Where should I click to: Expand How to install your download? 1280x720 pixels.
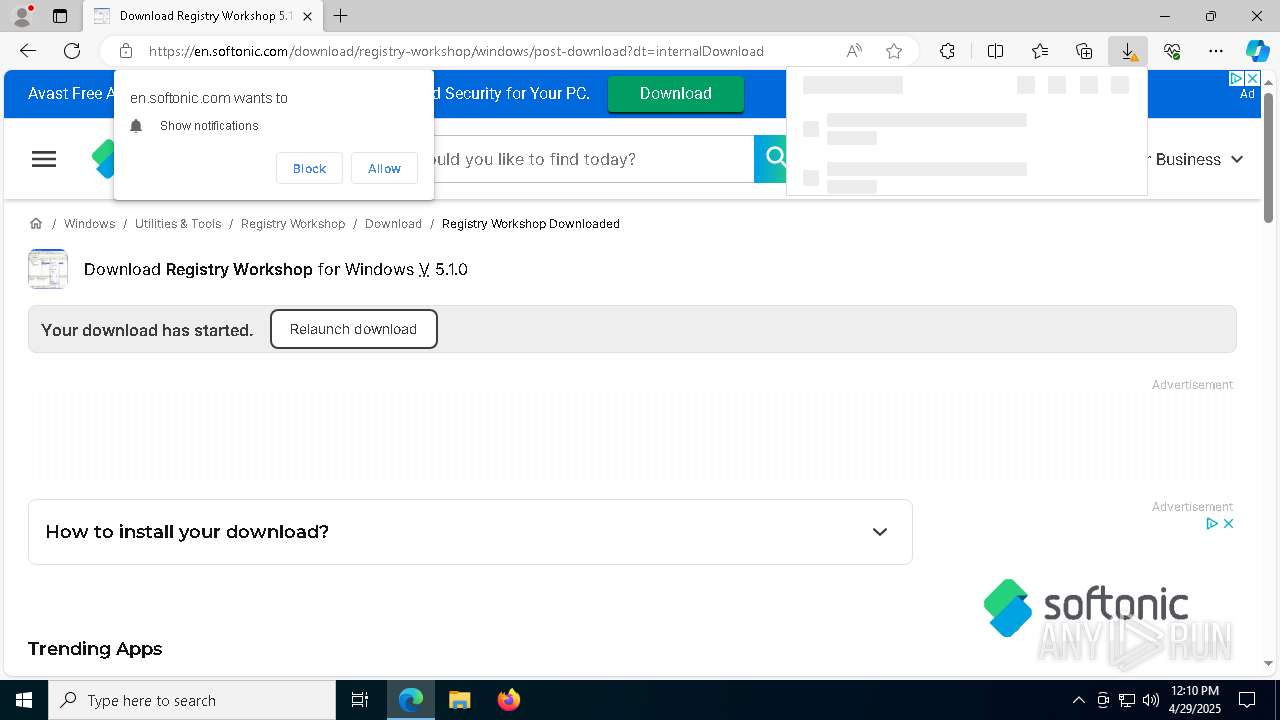click(470, 532)
